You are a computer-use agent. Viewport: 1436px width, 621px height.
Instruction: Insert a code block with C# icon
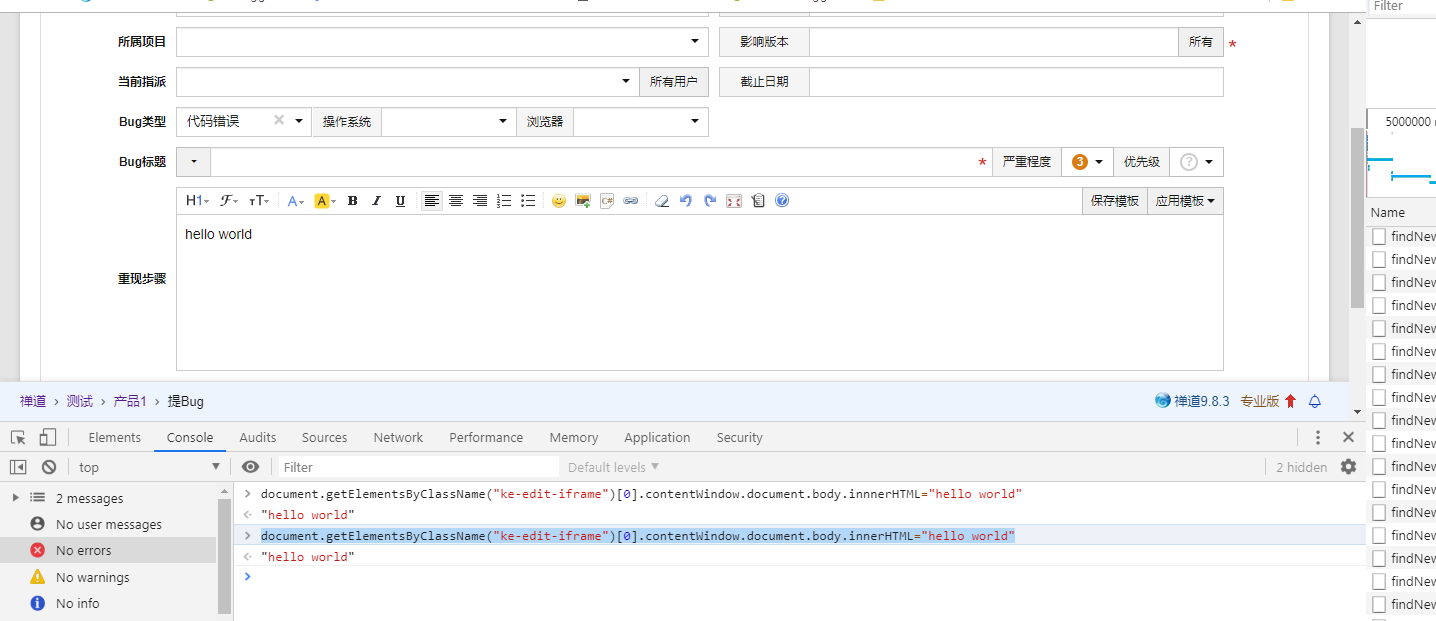[x=606, y=201]
